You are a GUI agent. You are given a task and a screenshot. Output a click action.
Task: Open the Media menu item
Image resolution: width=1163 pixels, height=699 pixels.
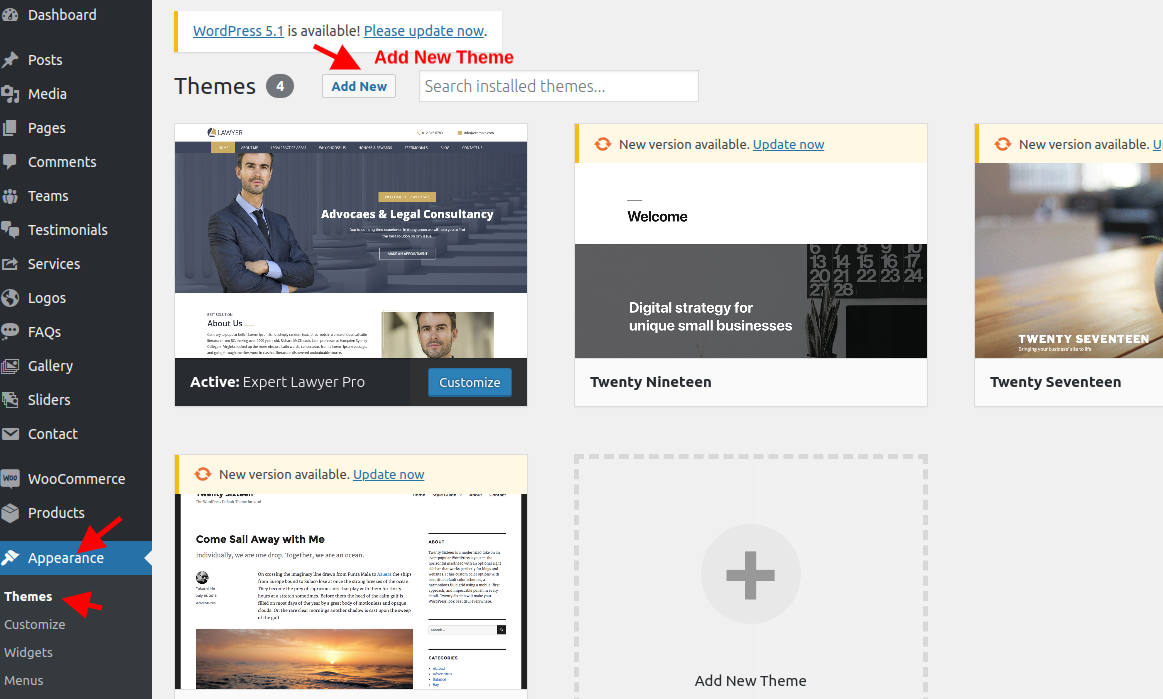(x=47, y=94)
